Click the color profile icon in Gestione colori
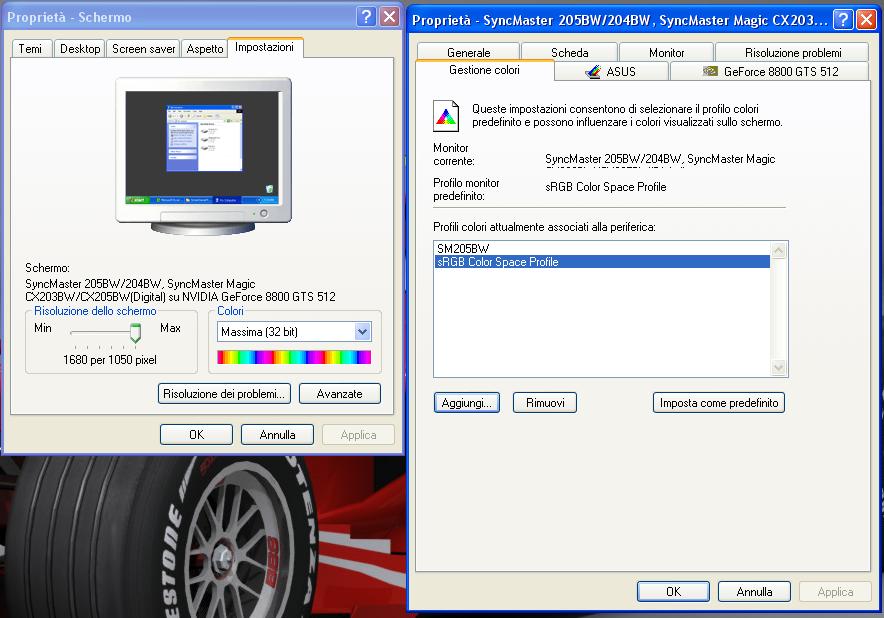 pyautogui.click(x=446, y=116)
